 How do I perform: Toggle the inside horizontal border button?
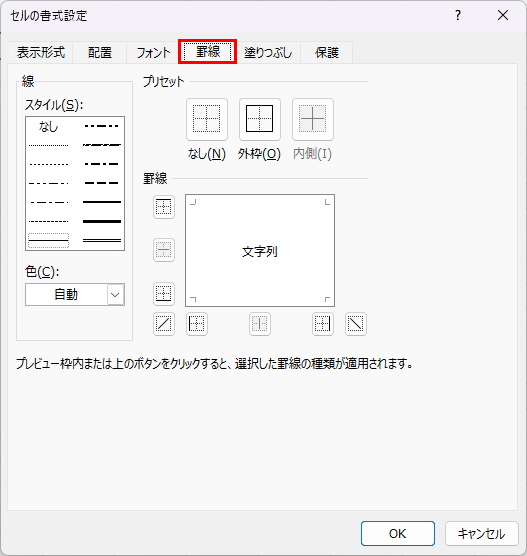click(x=163, y=250)
